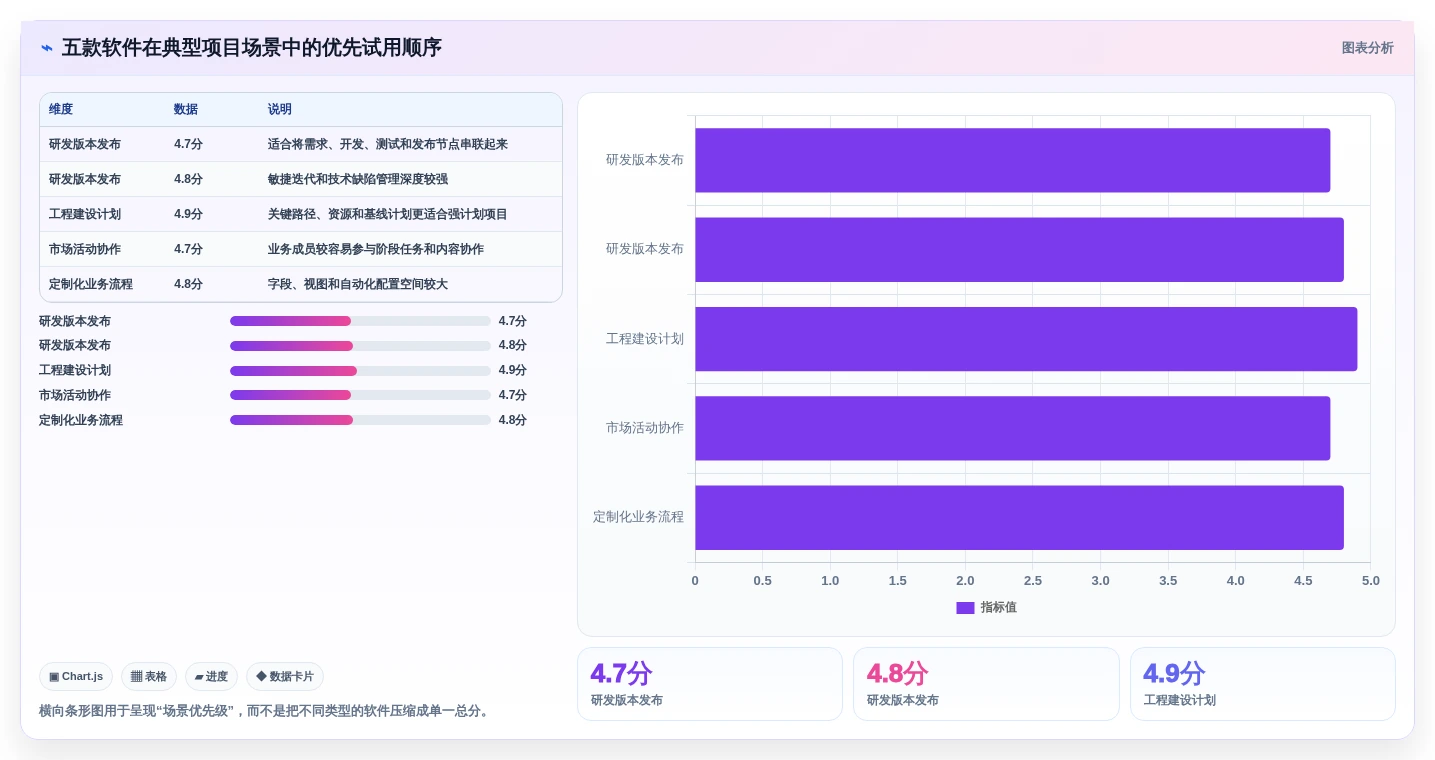Click the 数据 column header
The width and height of the screenshot is (1435, 760).
[186, 110]
